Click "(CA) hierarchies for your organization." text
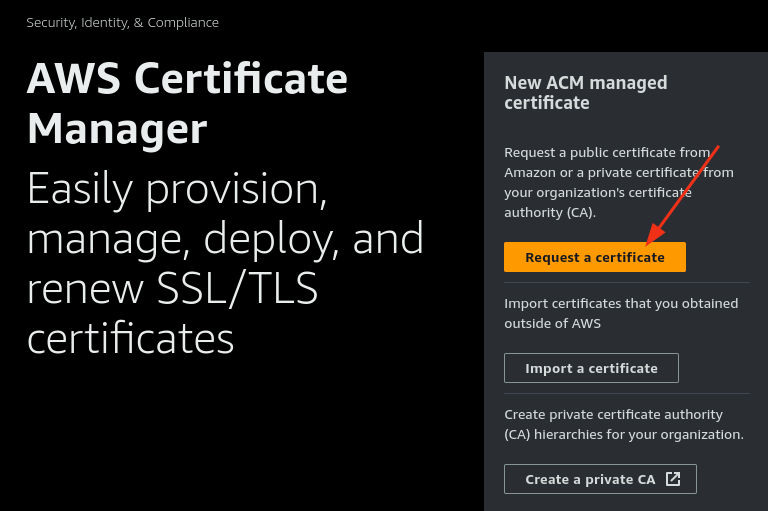The height and width of the screenshot is (511, 768). click(x=624, y=434)
